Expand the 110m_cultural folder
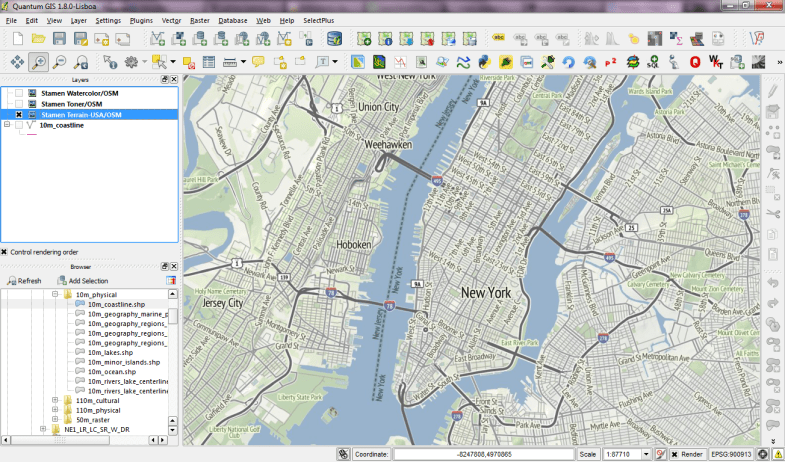 (56, 400)
